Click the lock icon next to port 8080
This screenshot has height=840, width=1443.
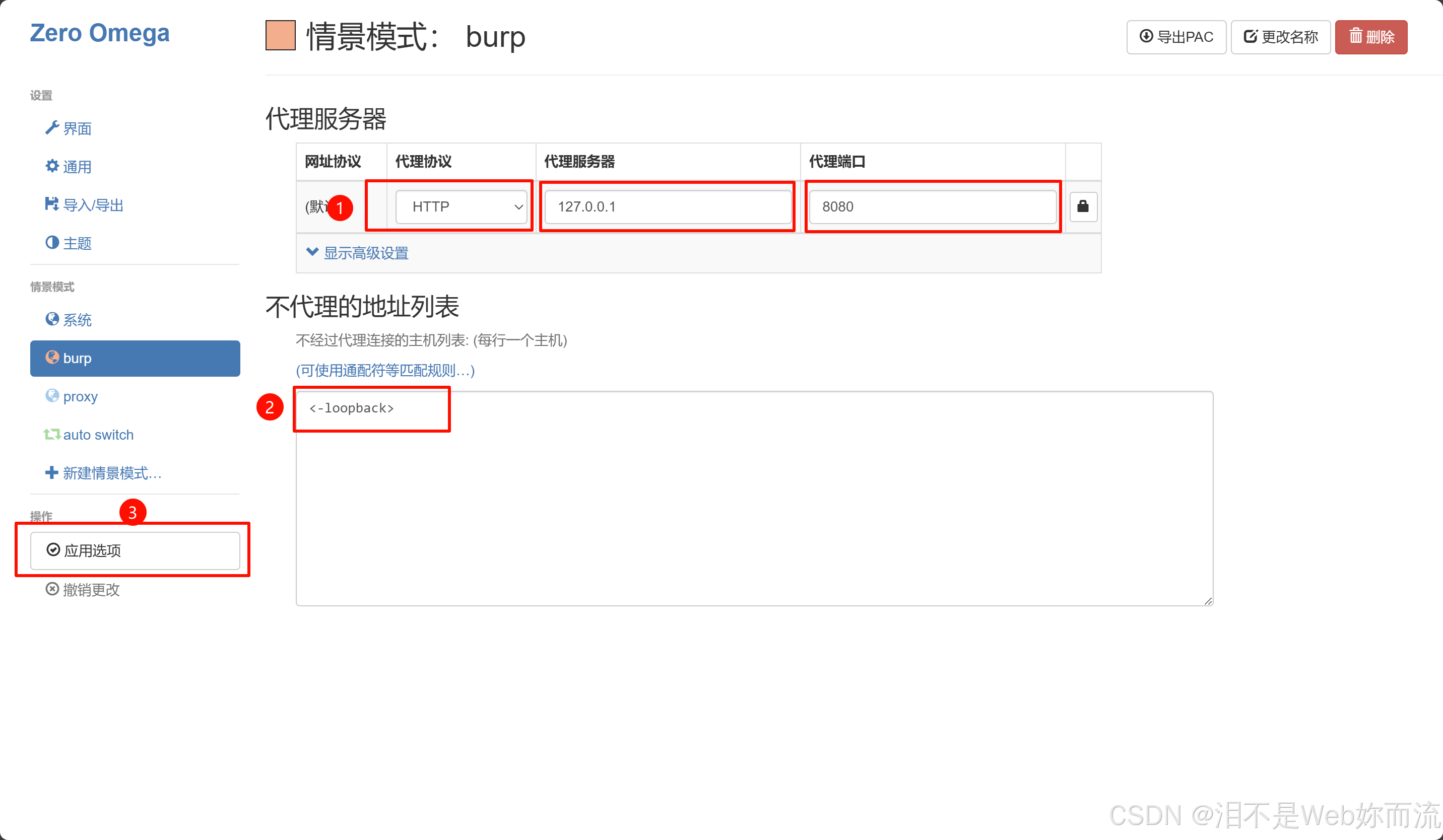[1083, 207]
